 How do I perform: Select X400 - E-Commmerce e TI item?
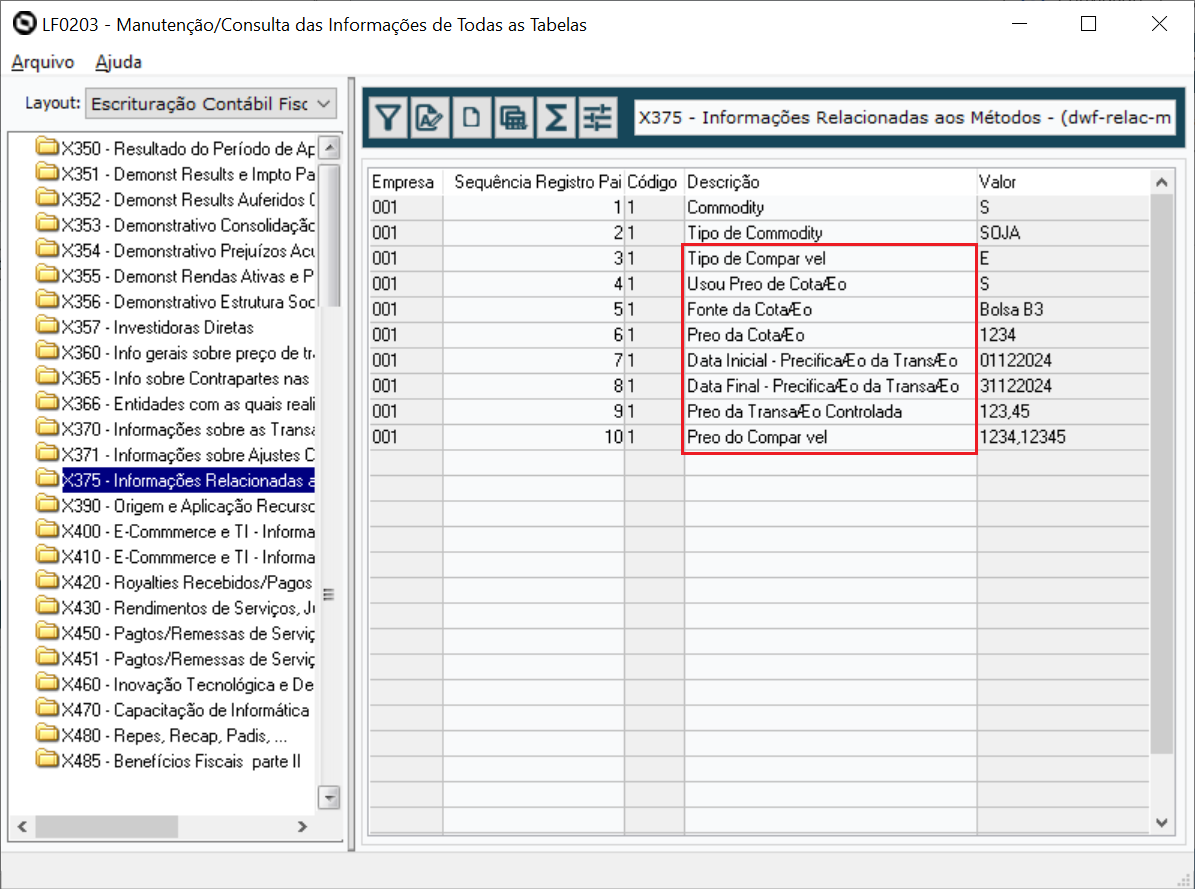click(187, 531)
